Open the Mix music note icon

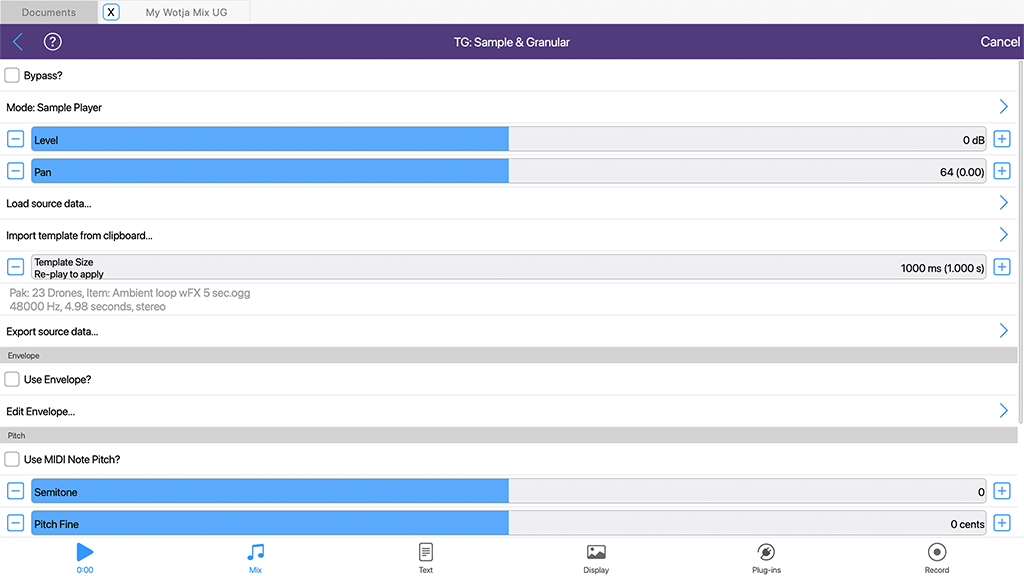[256, 553]
